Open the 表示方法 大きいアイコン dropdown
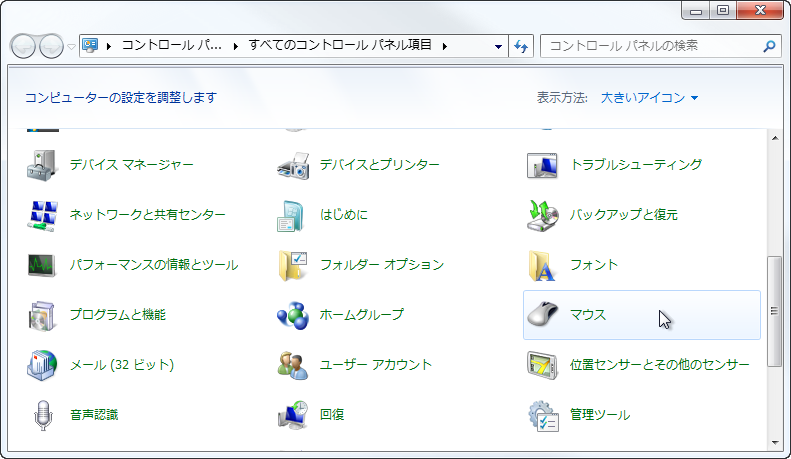 pos(649,98)
